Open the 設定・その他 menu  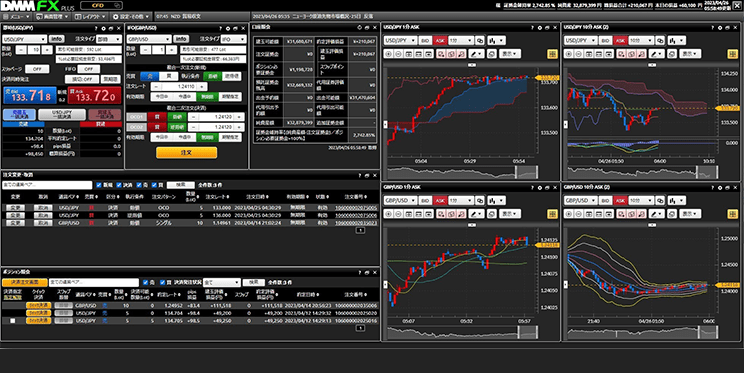tap(131, 17)
